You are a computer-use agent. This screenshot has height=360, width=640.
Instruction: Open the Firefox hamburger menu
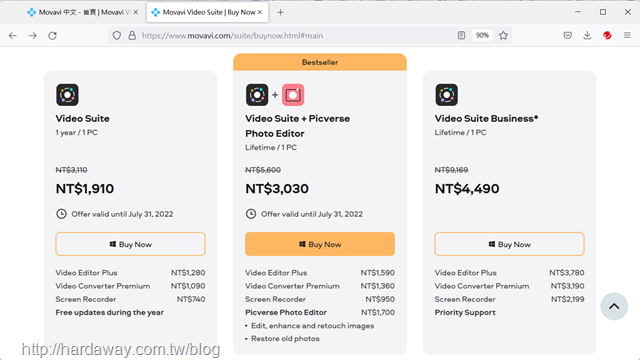pyautogui.click(x=627, y=36)
